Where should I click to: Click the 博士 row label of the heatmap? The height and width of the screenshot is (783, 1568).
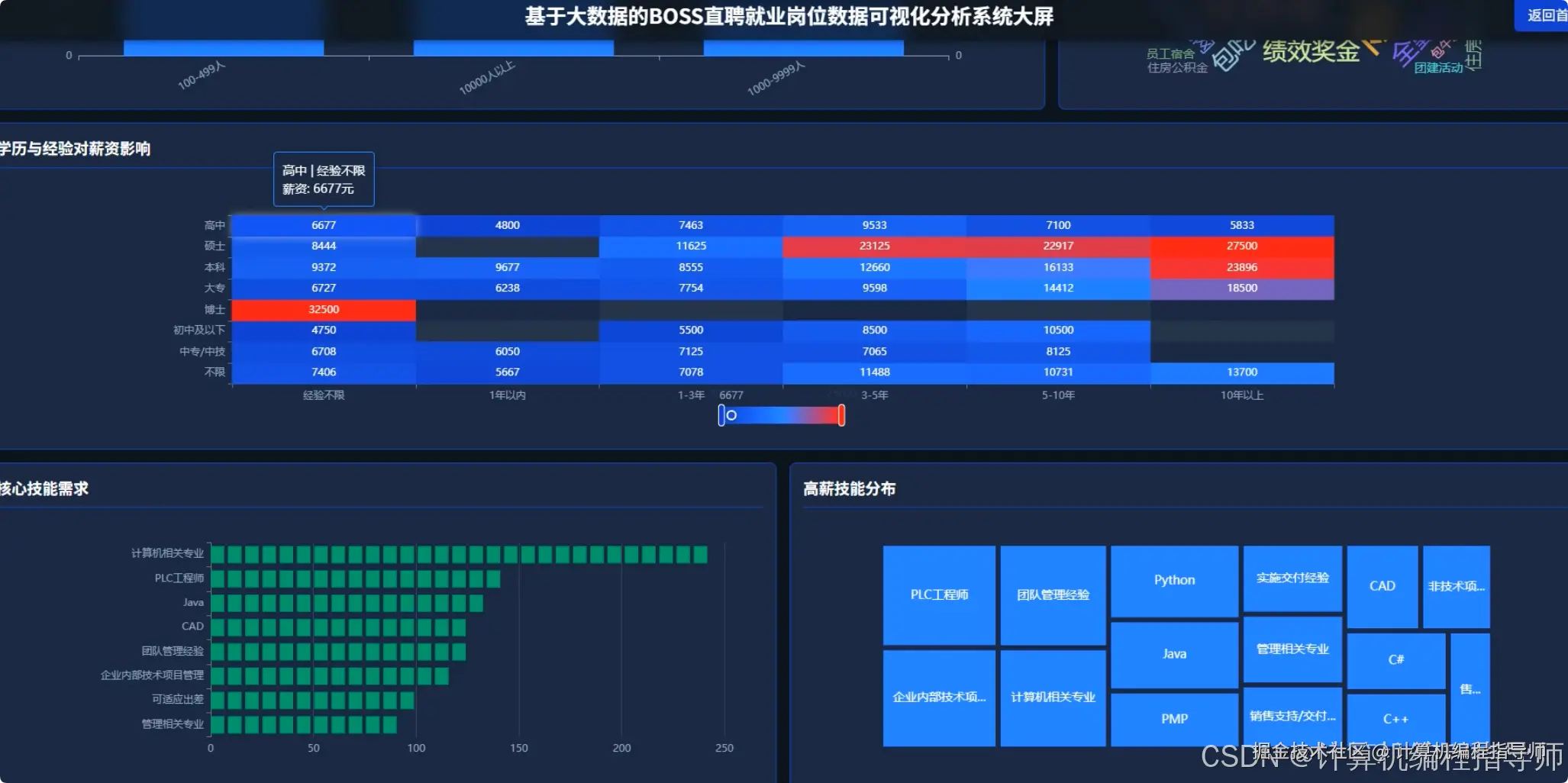pos(215,309)
